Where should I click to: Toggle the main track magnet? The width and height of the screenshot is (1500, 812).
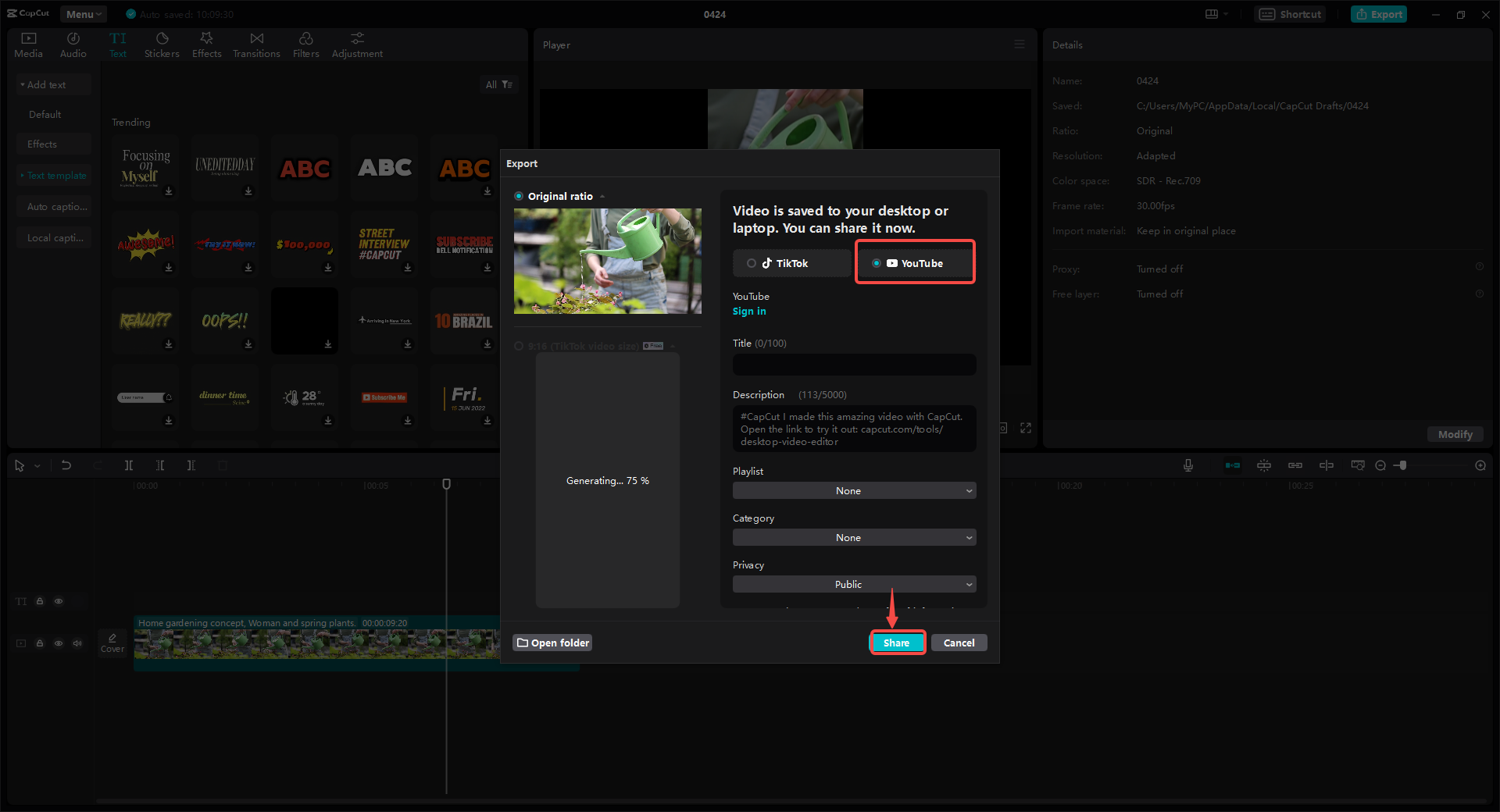pyautogui.click(x=1233, y=465)
